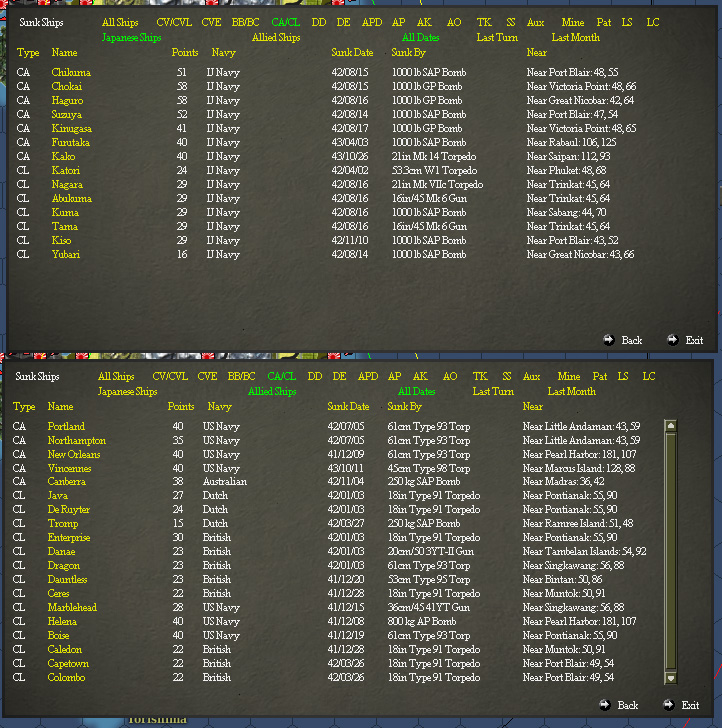Select TK filter in the top panel
The height and width of the screenshot is (728, 722).
[x=484, y=22]
